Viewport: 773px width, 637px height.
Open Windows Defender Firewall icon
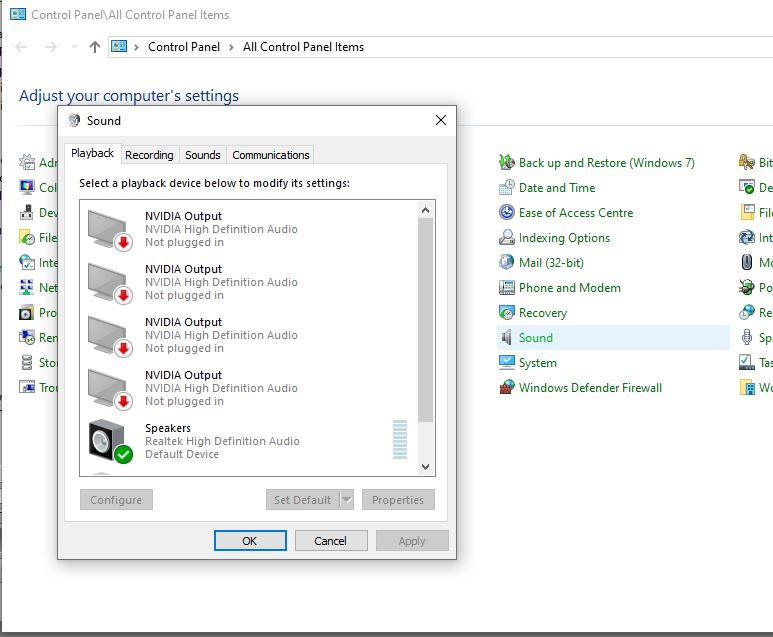pos(508,388)
